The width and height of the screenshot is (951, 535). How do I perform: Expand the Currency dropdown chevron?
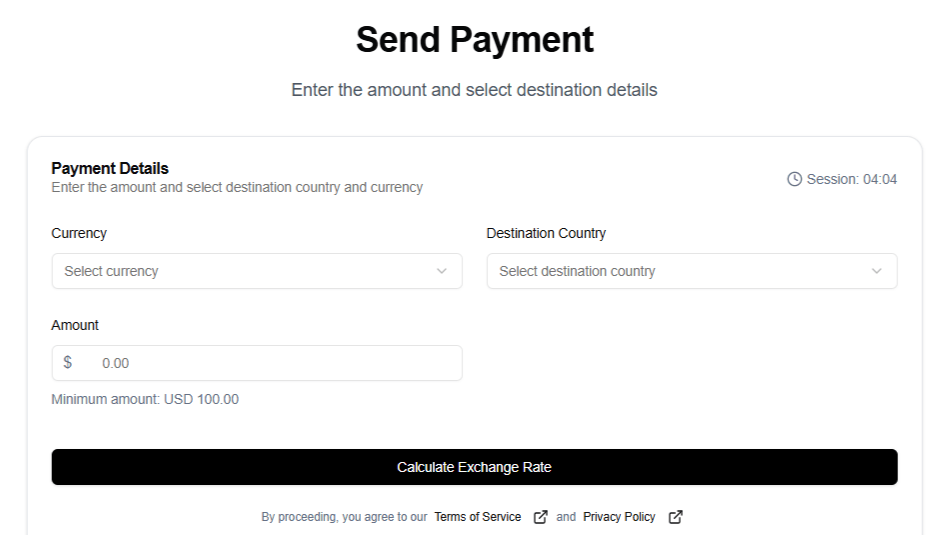tap(442, 271)
